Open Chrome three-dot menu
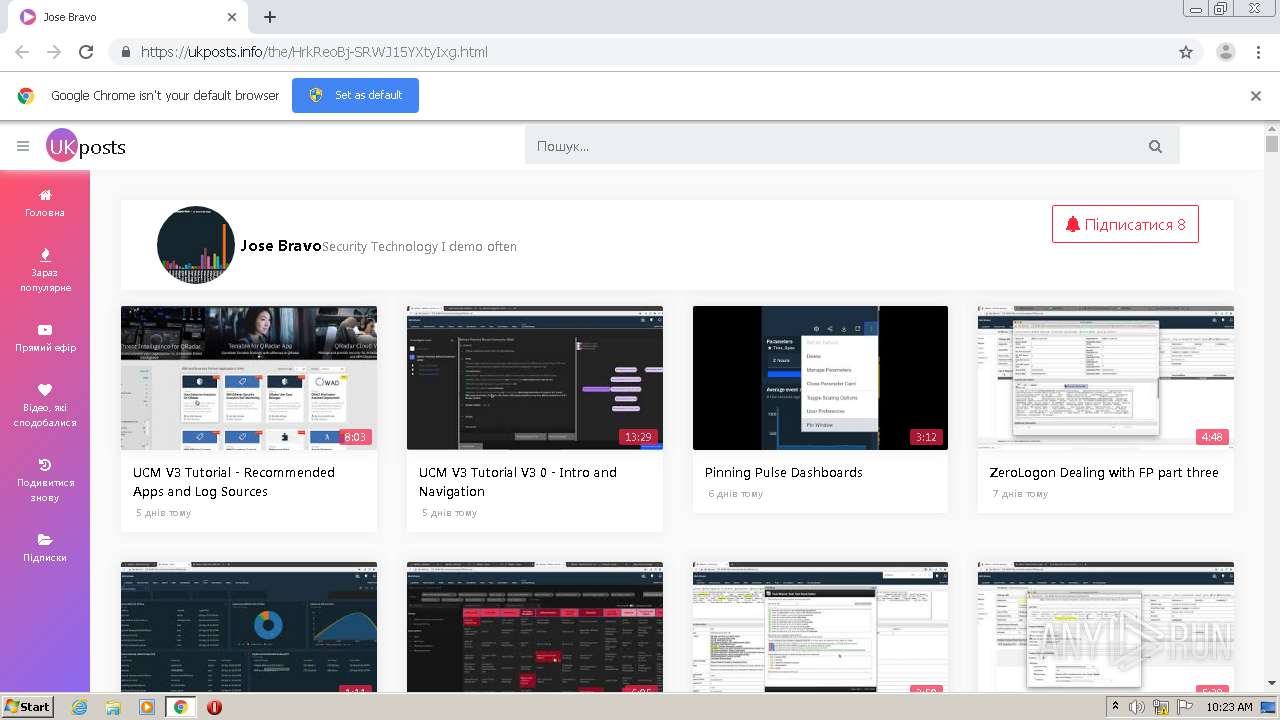Image resolution: width=1280 pixels, height=720 pixels. [1258, 52]
